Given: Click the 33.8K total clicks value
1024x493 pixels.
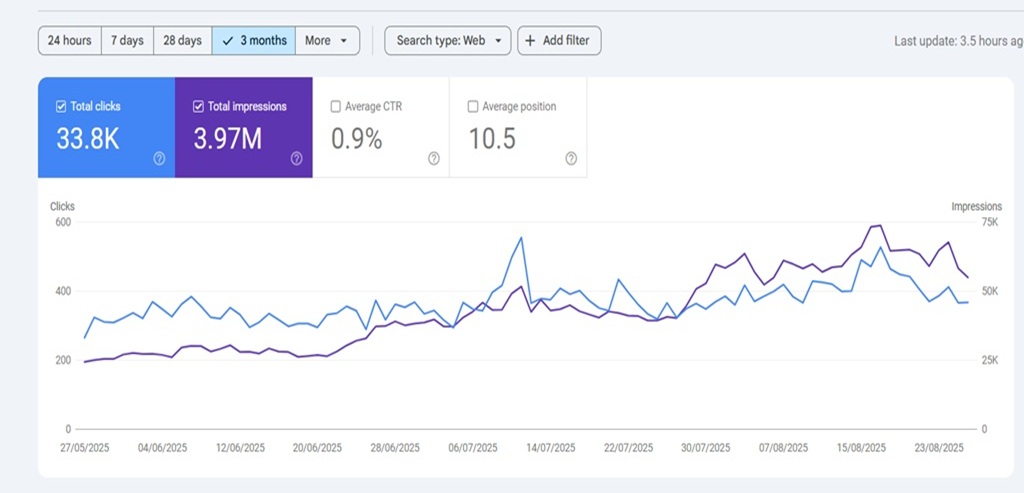Looking at the screenshot, I should (x=88, y=139).
